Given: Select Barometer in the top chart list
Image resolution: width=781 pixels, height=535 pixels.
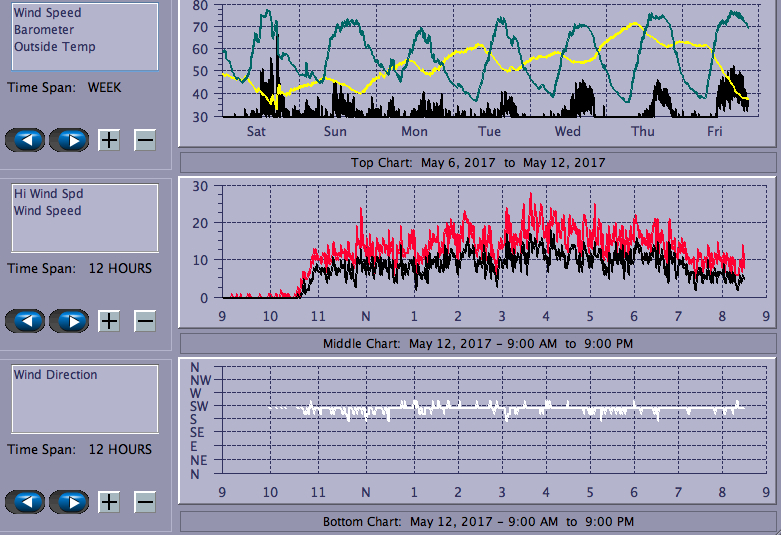Looking at the screenshot, I should [x=43, y=30].
